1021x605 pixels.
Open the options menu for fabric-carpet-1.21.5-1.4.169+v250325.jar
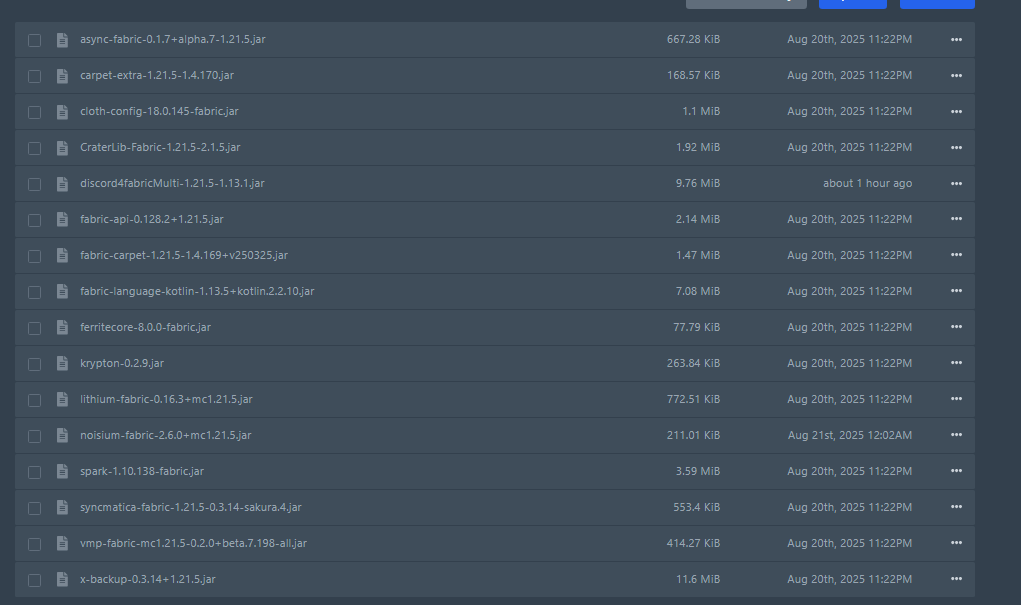click(x=956, y=256)
